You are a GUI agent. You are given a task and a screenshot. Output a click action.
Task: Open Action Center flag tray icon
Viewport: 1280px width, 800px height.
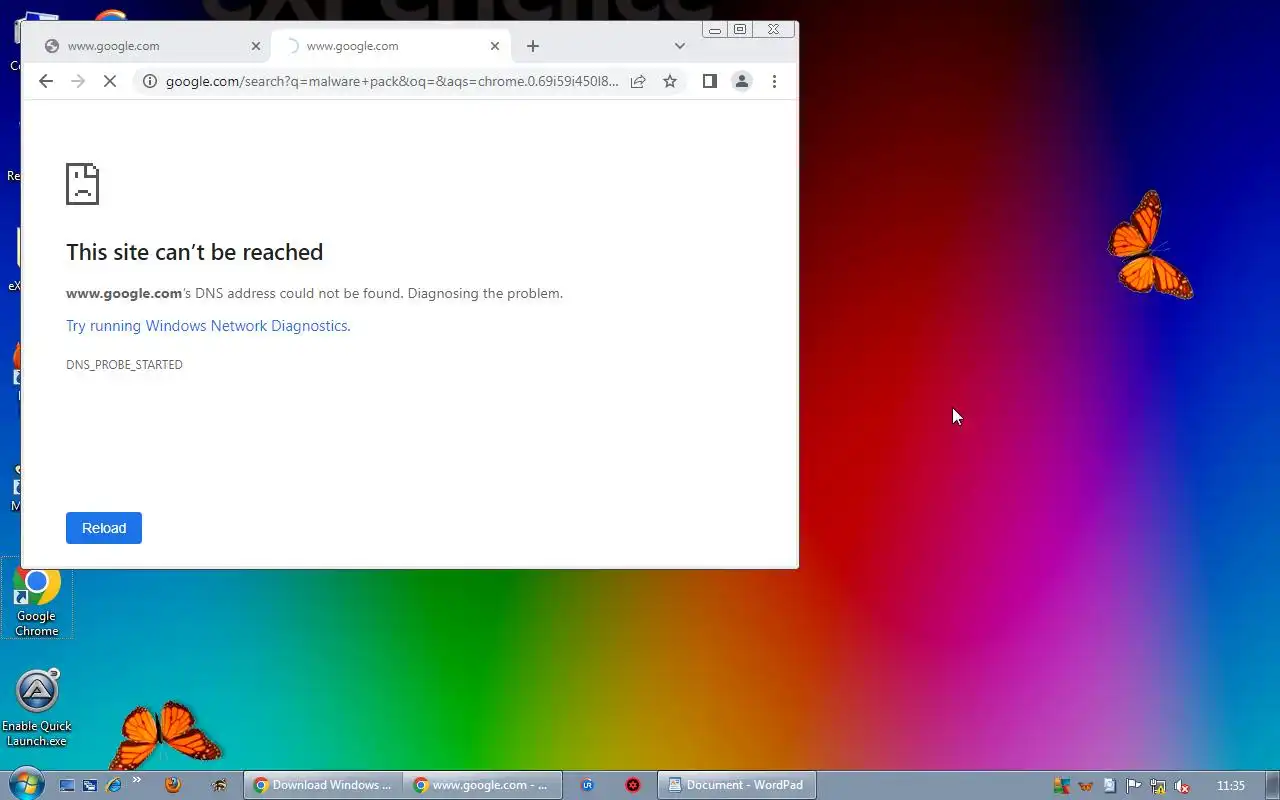(1134, 786)
